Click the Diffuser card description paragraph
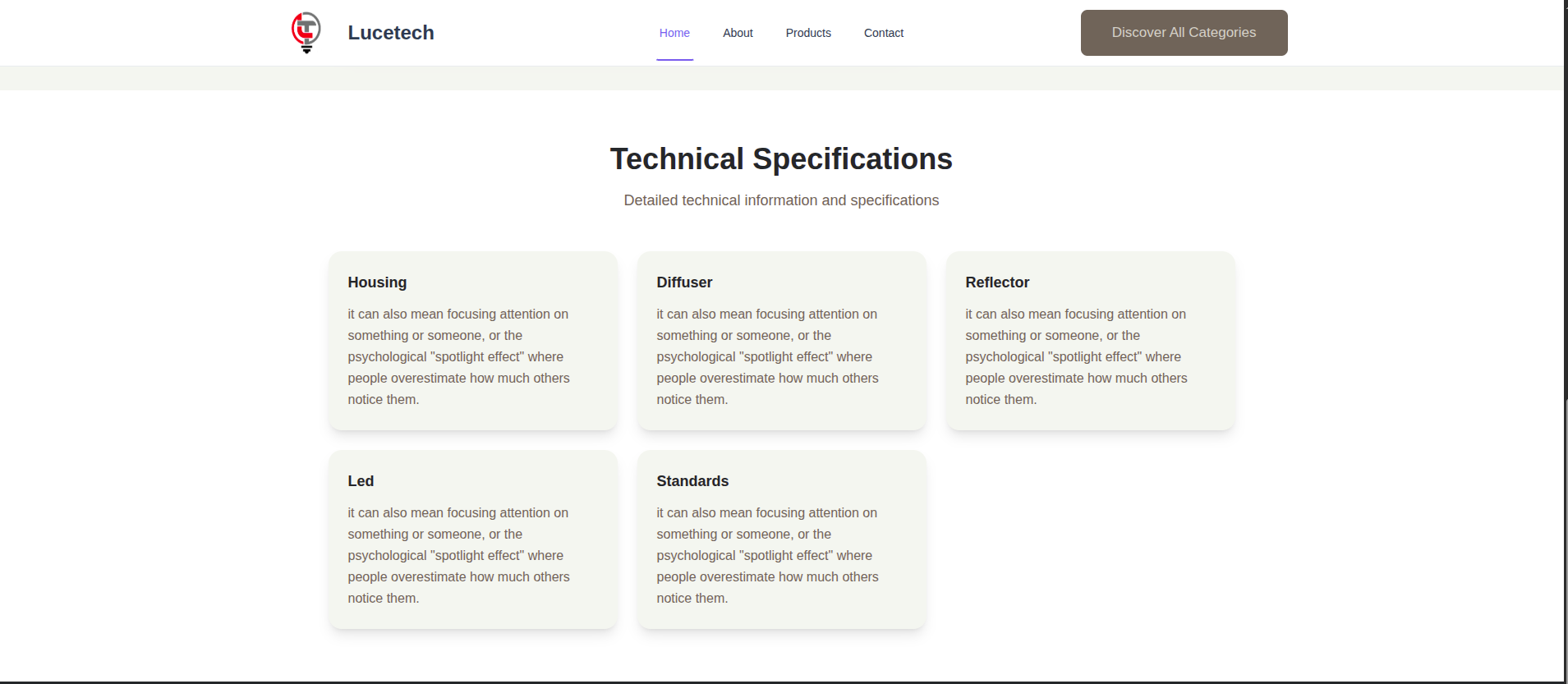The height and width of the screenshot is (684, 1568). [767, 357]
